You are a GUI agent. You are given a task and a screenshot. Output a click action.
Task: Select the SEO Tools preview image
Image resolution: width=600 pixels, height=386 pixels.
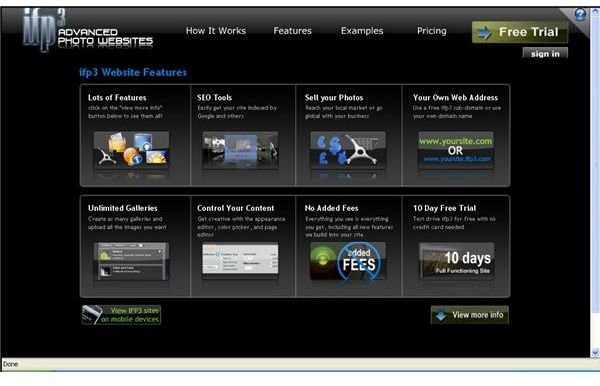240,150
